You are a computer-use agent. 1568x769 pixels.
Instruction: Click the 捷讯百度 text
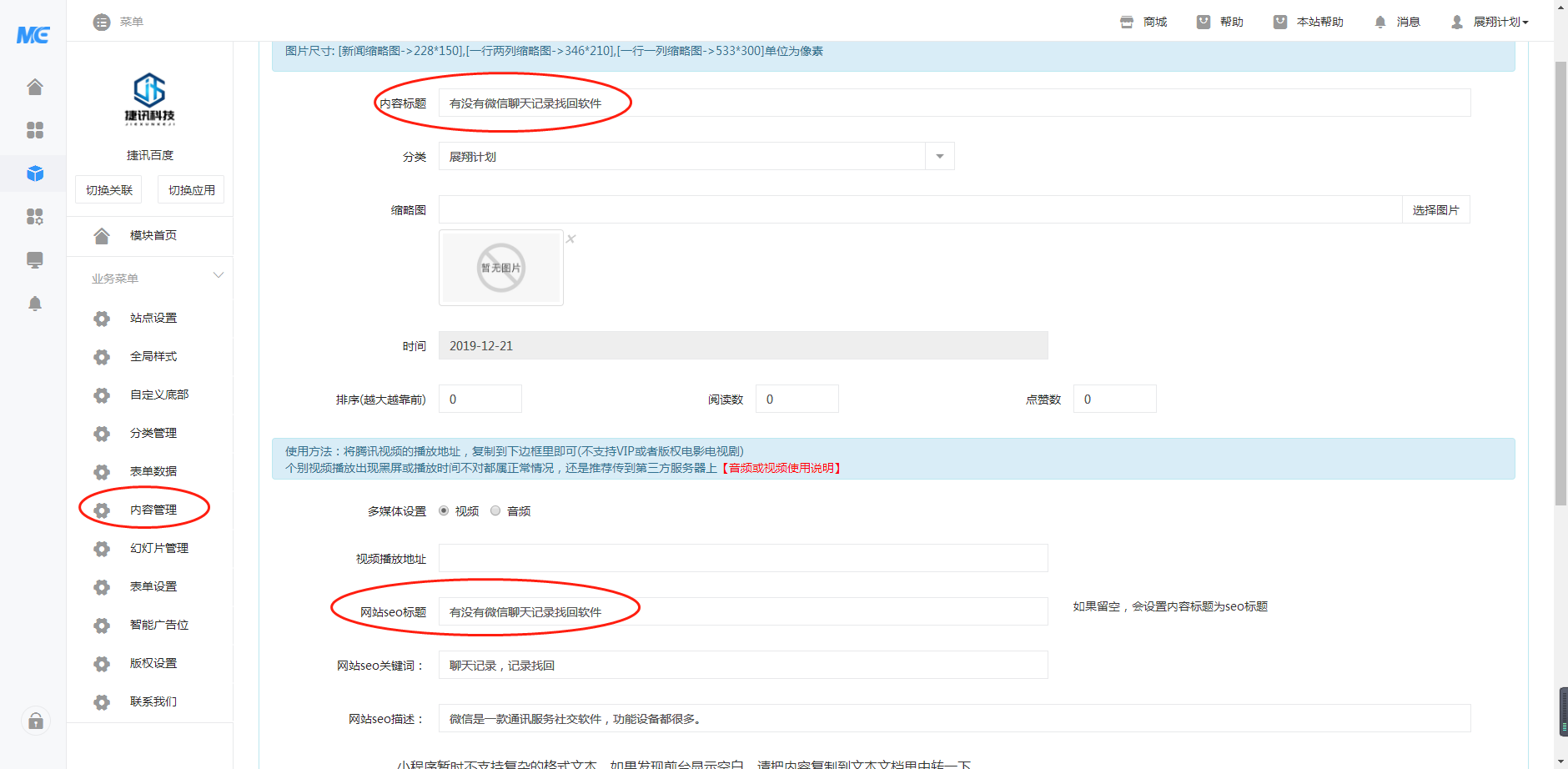click(150, 155)
